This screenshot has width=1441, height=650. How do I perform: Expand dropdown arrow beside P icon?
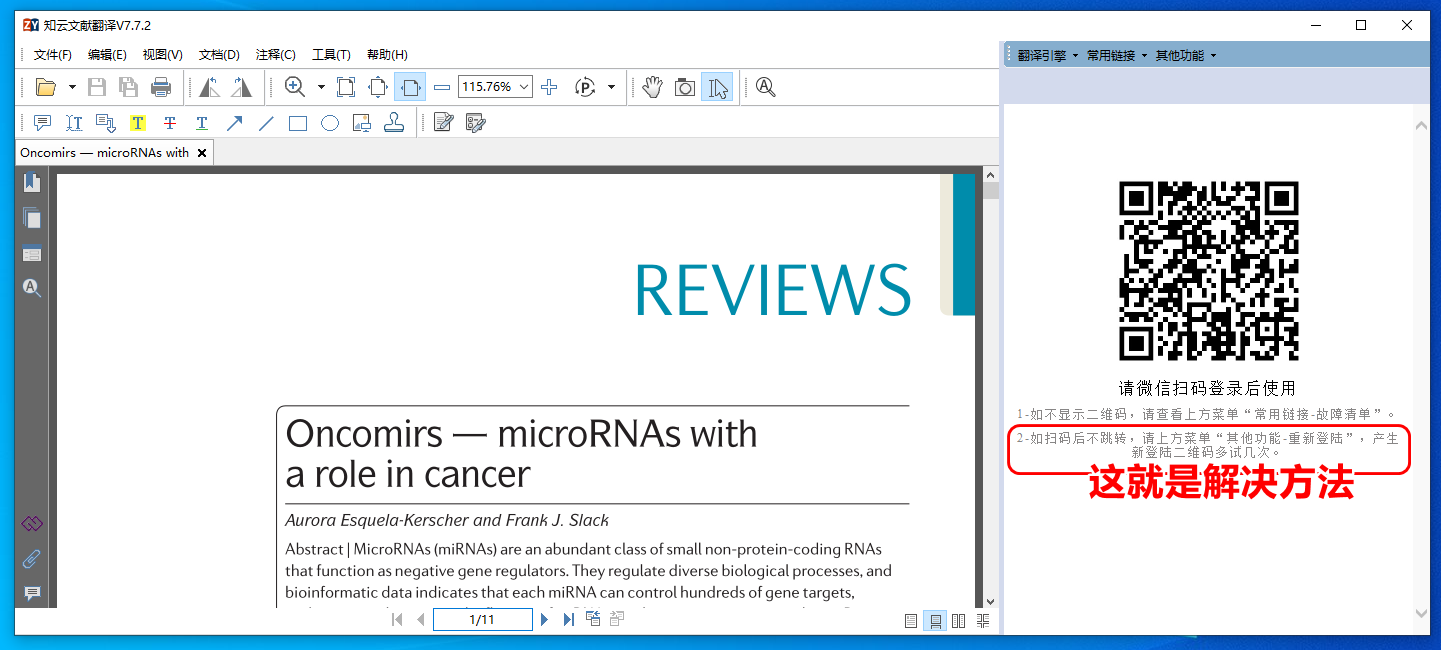click(x=612, y=88)
